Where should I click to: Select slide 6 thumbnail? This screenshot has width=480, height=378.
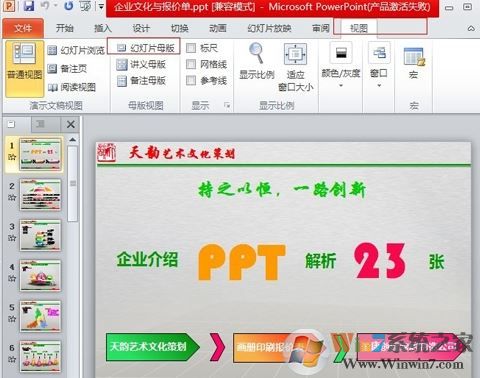click(x=40, y=356)
